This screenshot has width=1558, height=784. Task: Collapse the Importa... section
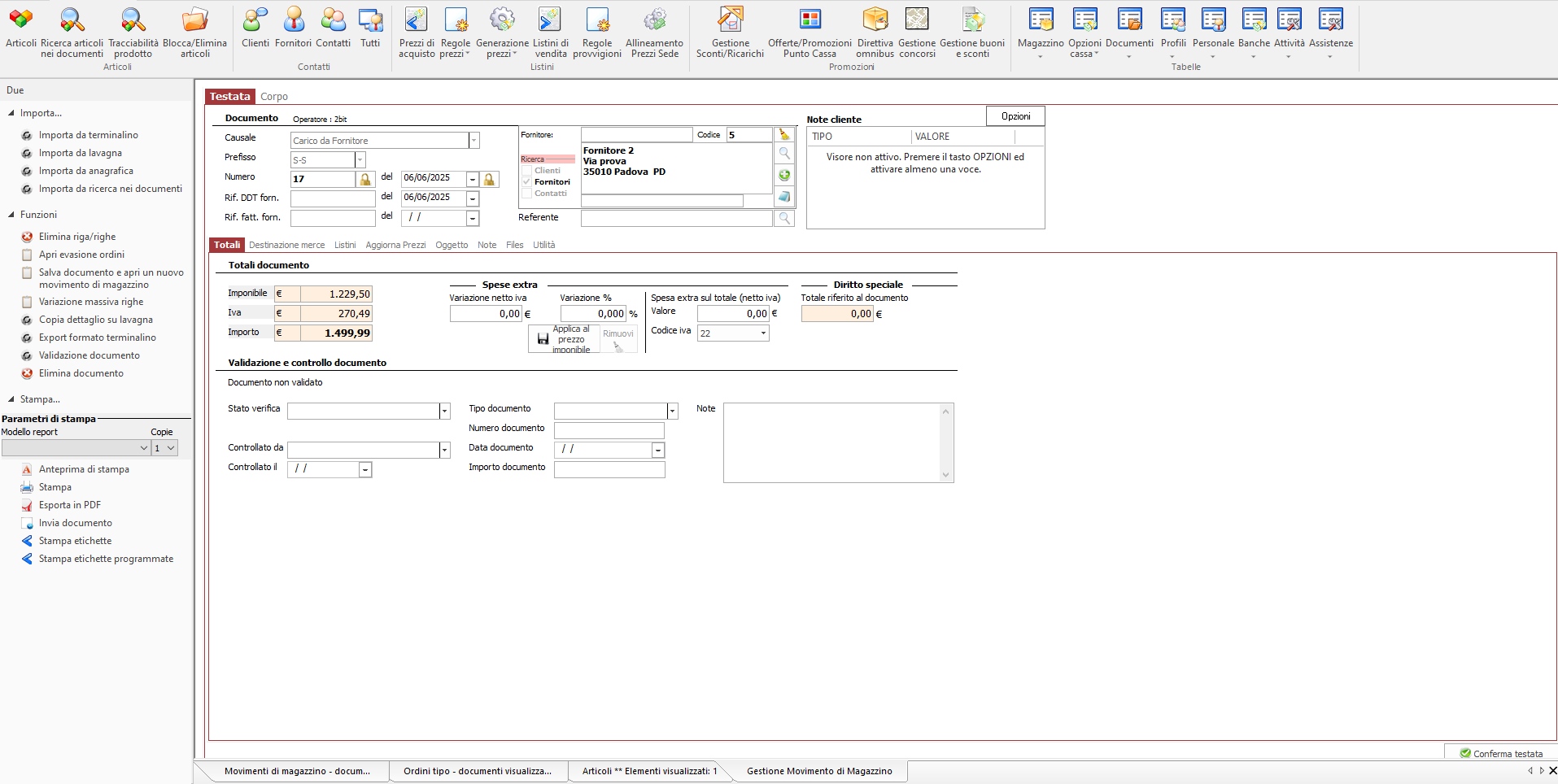pos(11,113)
